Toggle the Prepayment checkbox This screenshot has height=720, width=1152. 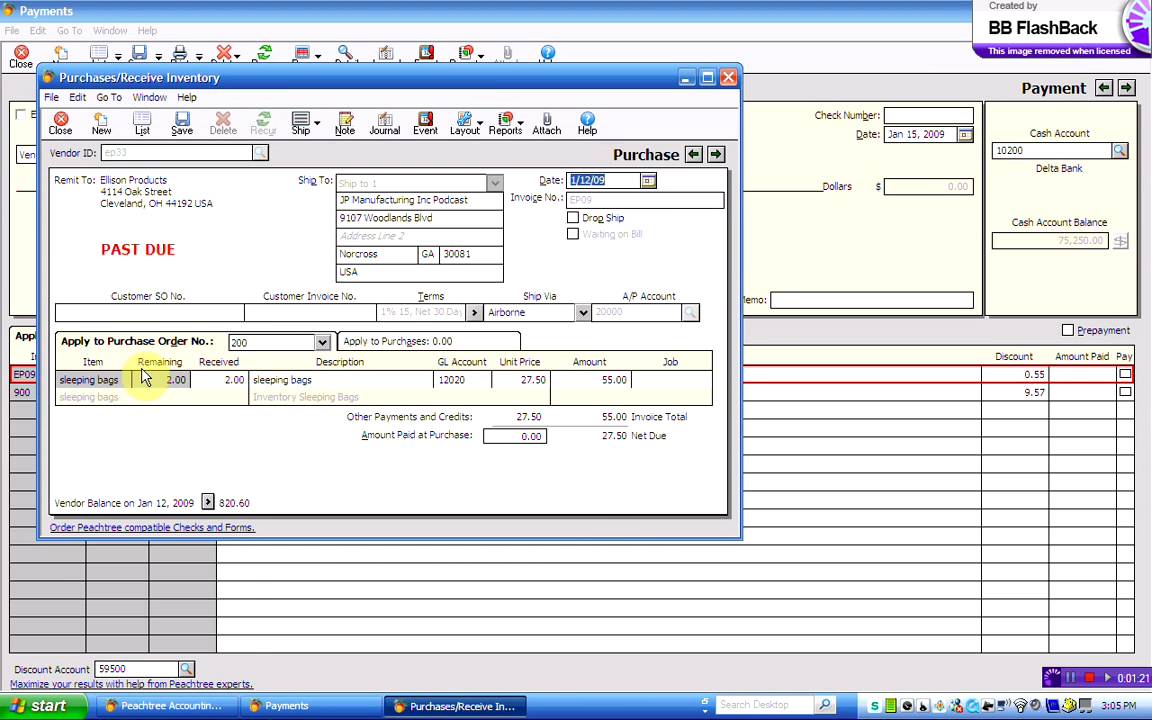pos(1068,330)
